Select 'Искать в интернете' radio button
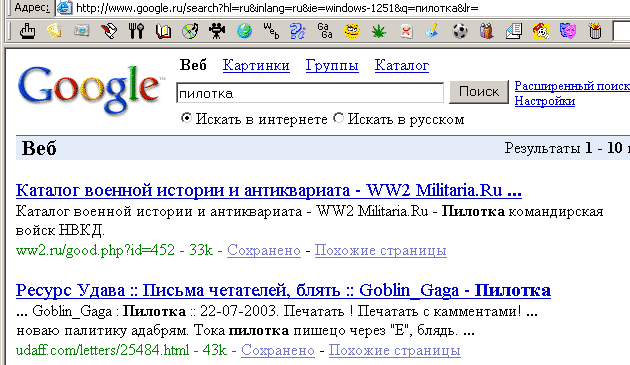The height and width of the screenshot is (365, 630). point(186,118)
